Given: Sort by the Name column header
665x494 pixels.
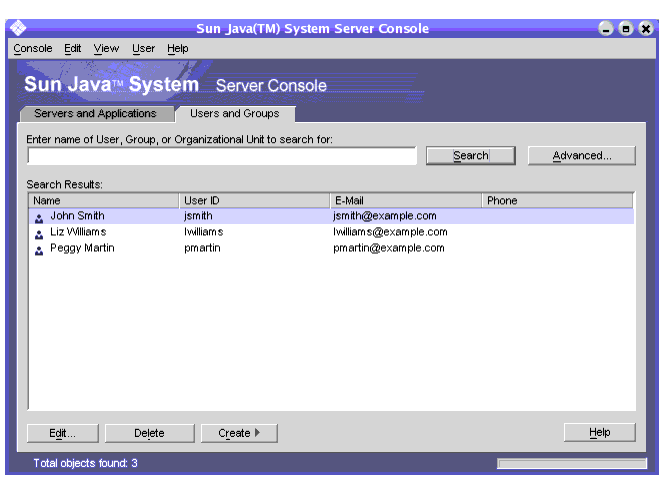Looking at the screenshot, I should (x=104, y=201).
